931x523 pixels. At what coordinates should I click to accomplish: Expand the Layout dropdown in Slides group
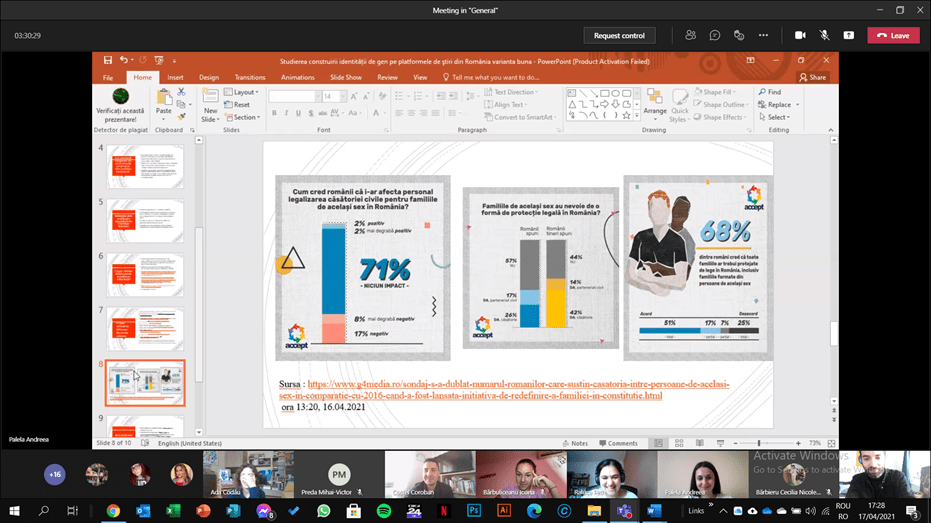(243, 92)
